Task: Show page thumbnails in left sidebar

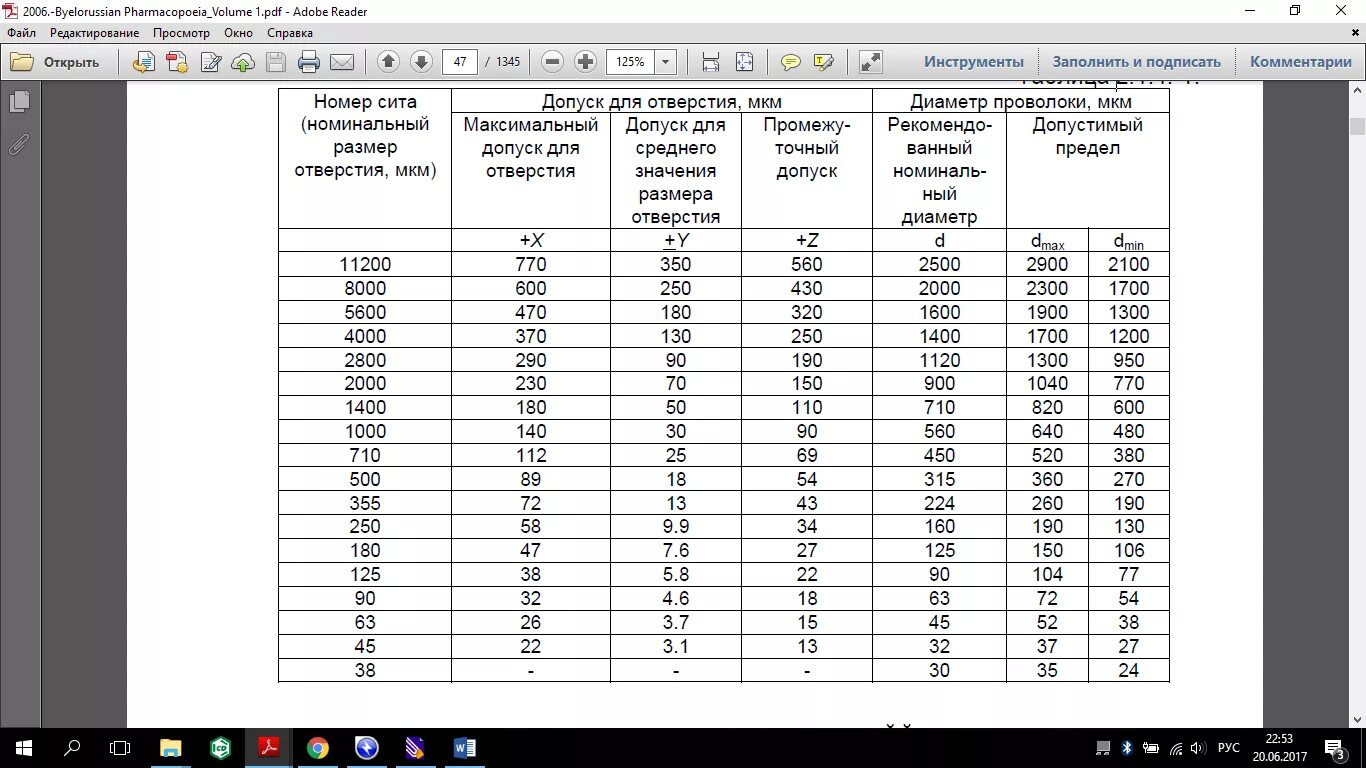Action: click(x=19, y=102)
